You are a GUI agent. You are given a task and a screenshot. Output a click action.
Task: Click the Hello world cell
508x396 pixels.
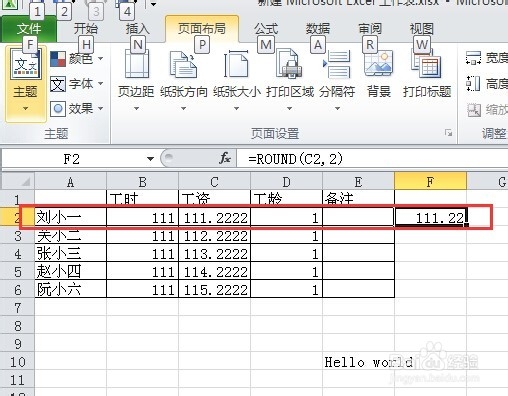[x=358, y=362]
